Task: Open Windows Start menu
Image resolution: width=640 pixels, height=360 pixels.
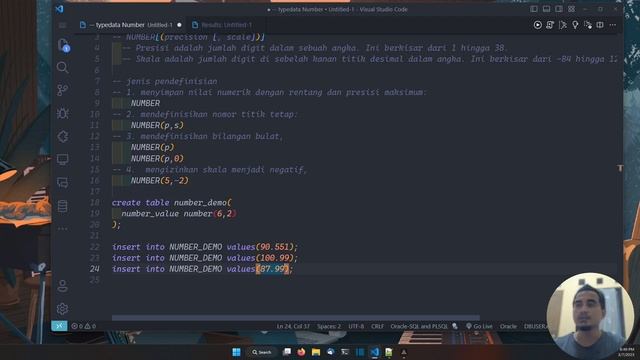Action: 236,352
